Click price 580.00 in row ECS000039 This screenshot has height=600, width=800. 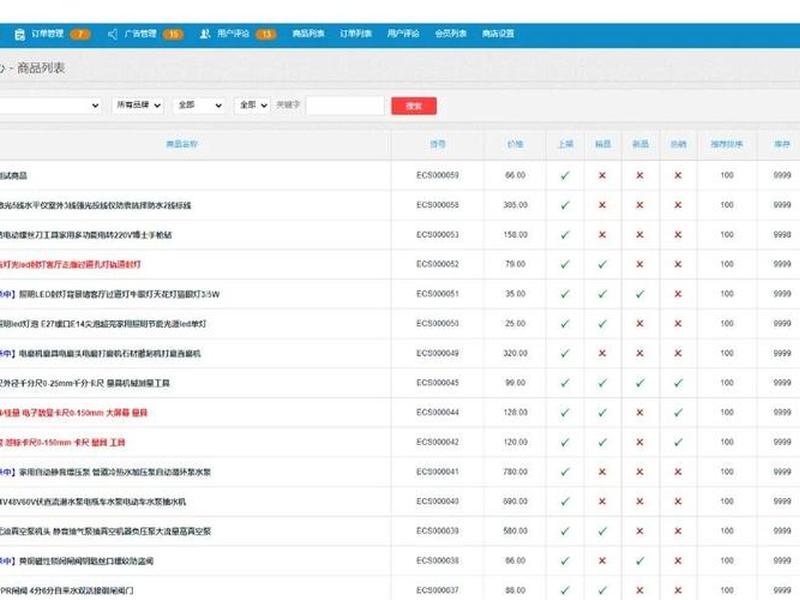point(515,531)
